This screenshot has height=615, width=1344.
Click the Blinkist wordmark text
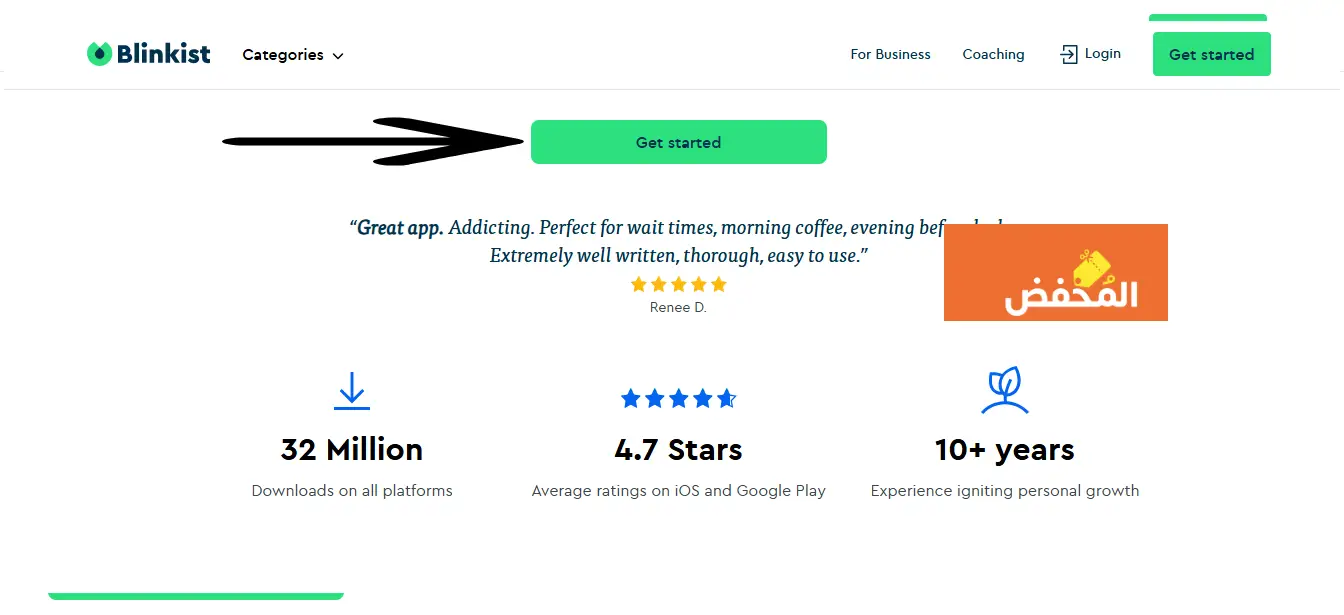[164, 54]
